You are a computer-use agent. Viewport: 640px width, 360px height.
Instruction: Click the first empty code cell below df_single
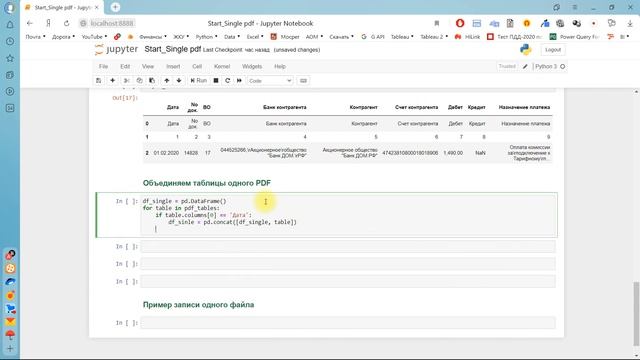[348, 247]
